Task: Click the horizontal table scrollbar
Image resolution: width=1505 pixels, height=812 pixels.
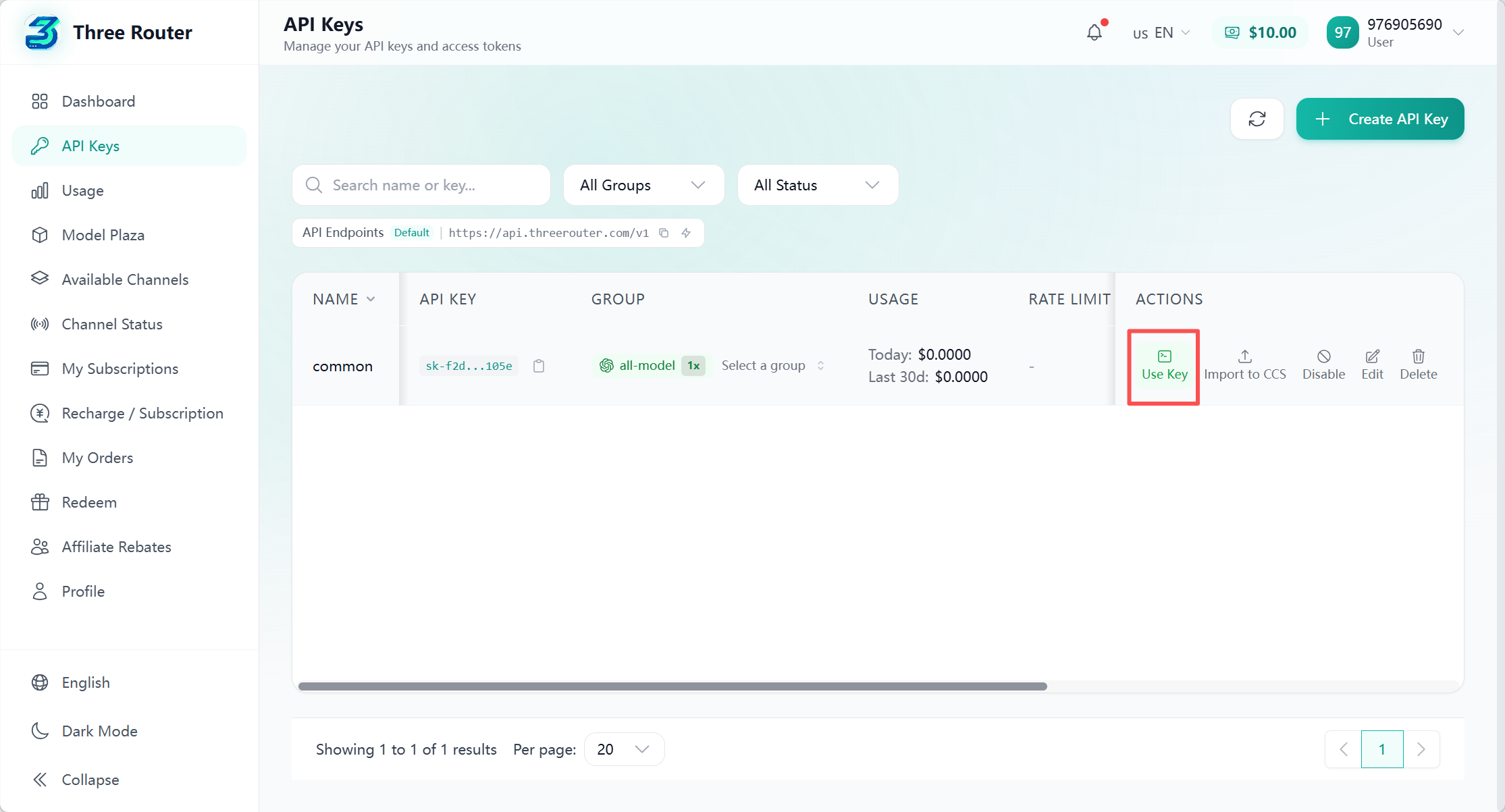Action: (x=672, y=686)
